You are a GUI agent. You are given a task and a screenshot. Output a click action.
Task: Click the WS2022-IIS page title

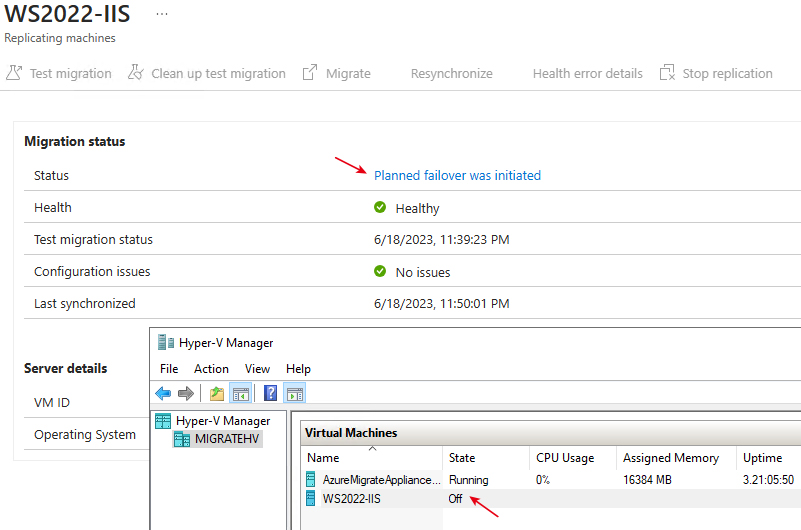pyautogui.click(x=67, y=14)
